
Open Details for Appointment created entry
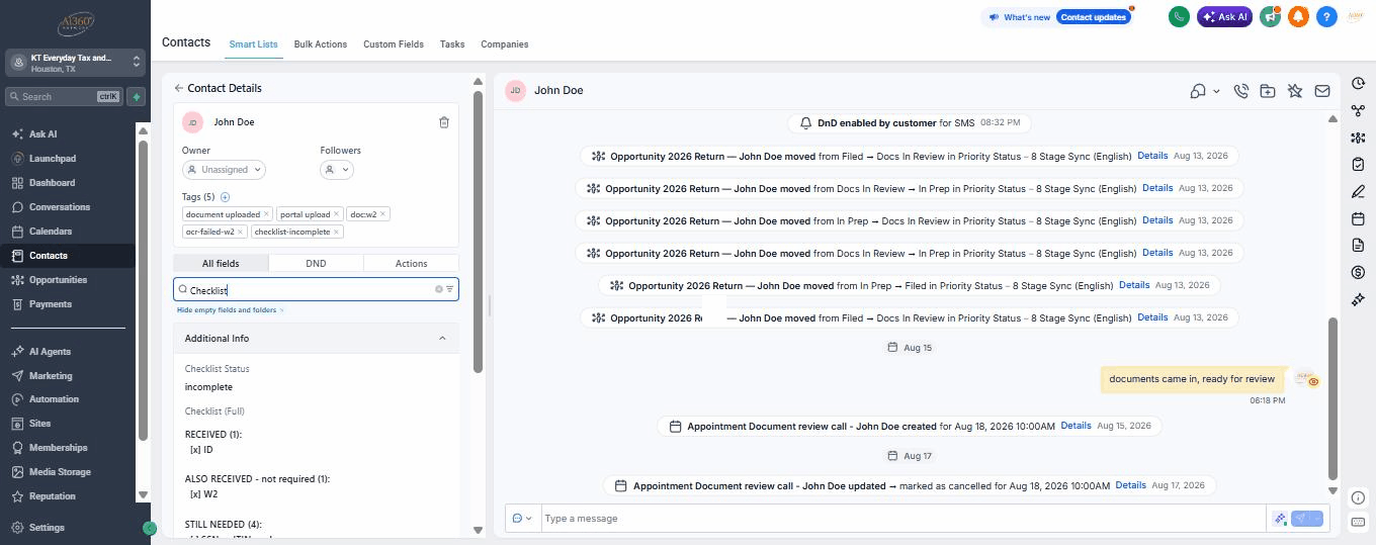point(1076,426)
